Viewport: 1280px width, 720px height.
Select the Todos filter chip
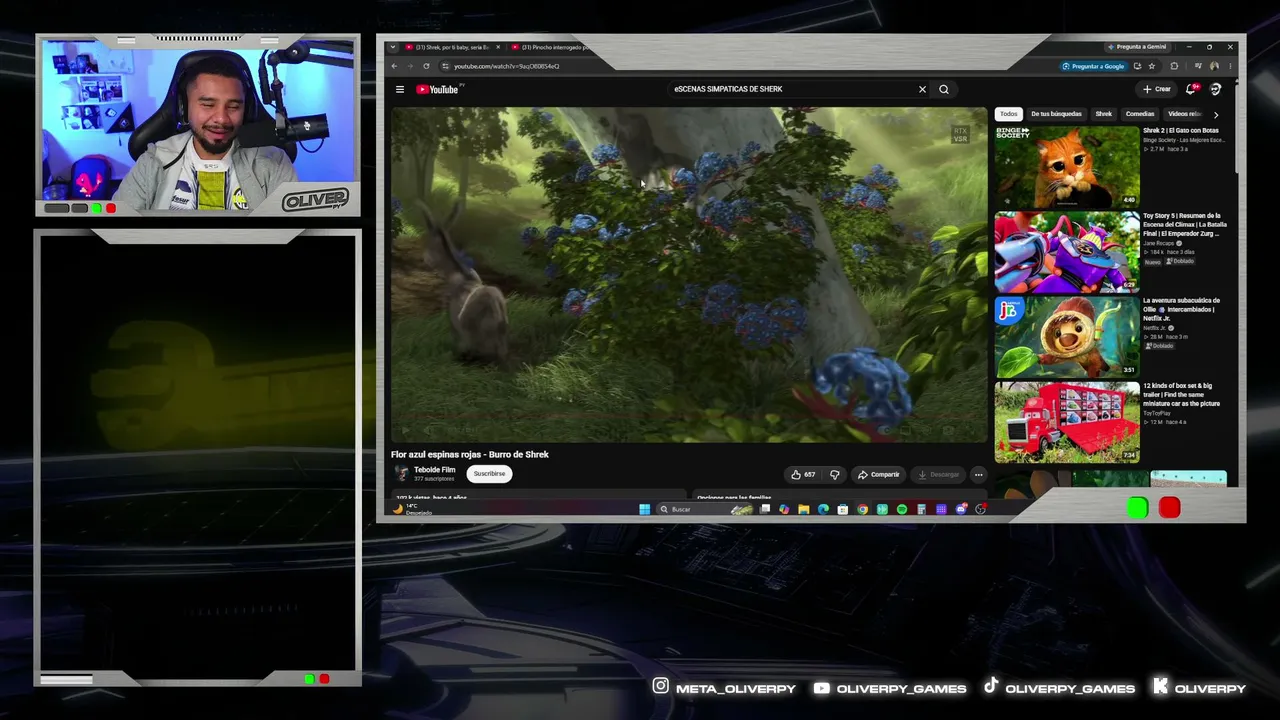click(1008, 114)
